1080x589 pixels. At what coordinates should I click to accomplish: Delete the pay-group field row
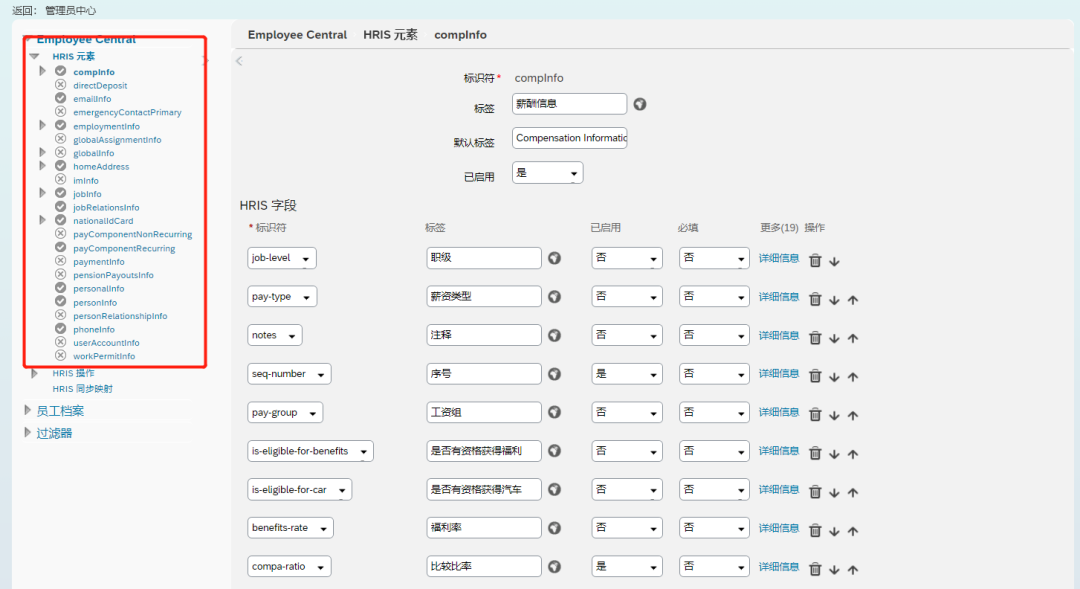815,415
